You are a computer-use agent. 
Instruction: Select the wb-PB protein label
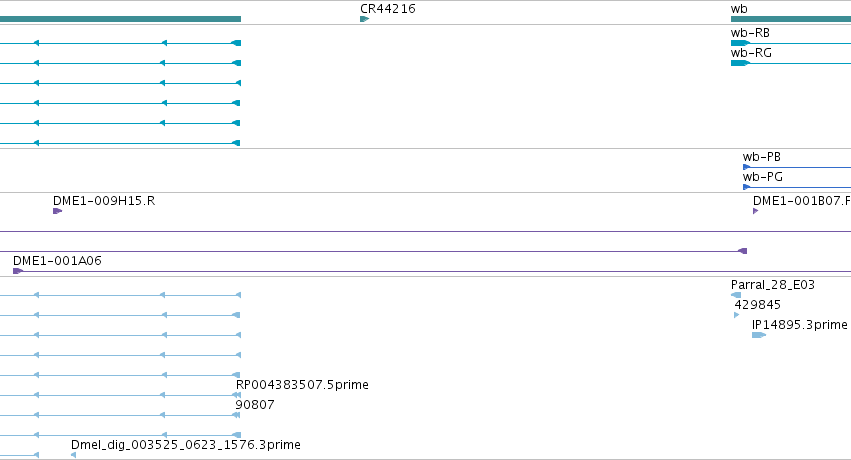click(x=761, y=157)
